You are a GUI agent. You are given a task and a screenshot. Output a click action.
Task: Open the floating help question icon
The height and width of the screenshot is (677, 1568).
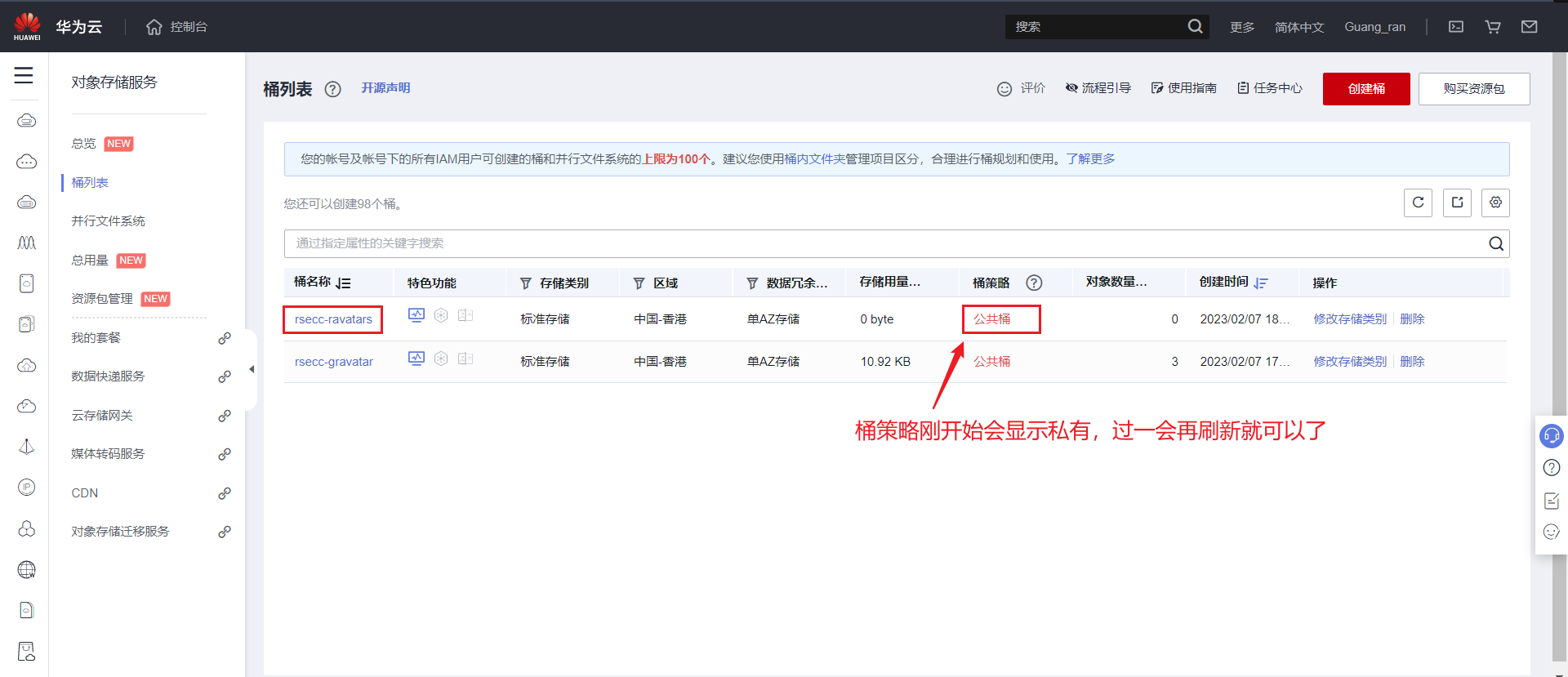(x=1552, y=468)
